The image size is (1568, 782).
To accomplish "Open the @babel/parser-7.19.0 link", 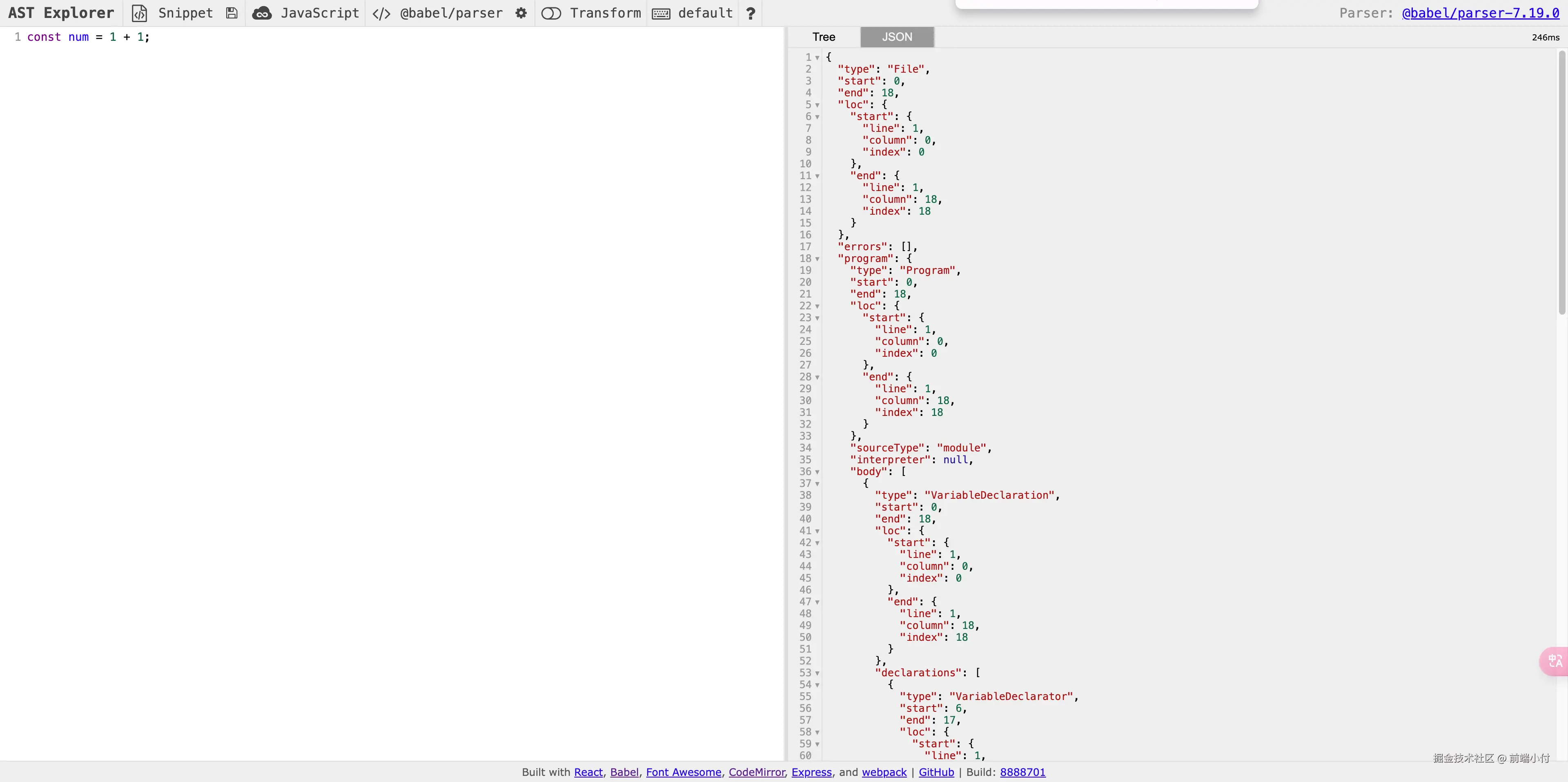I will (1480, 13).
